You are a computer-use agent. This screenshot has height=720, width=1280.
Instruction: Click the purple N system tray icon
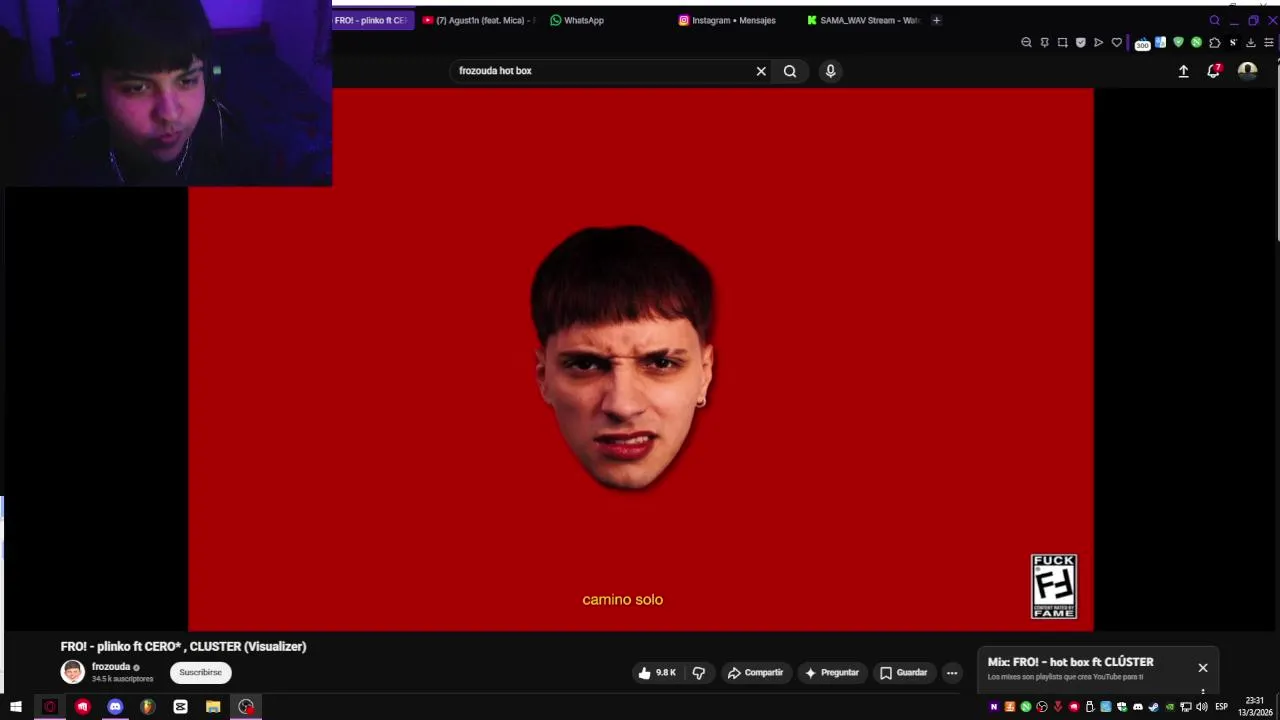pos(994,707)
